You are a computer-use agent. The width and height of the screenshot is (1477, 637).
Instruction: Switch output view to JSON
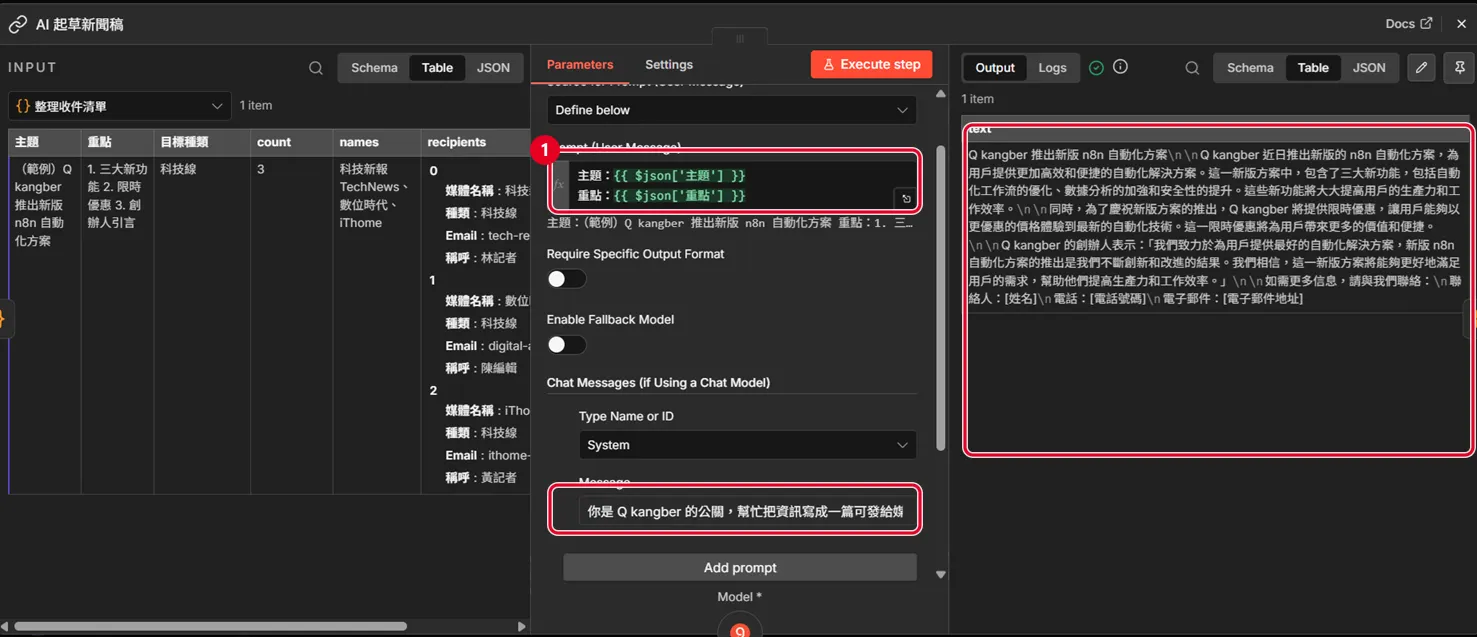coord(1369,68)
